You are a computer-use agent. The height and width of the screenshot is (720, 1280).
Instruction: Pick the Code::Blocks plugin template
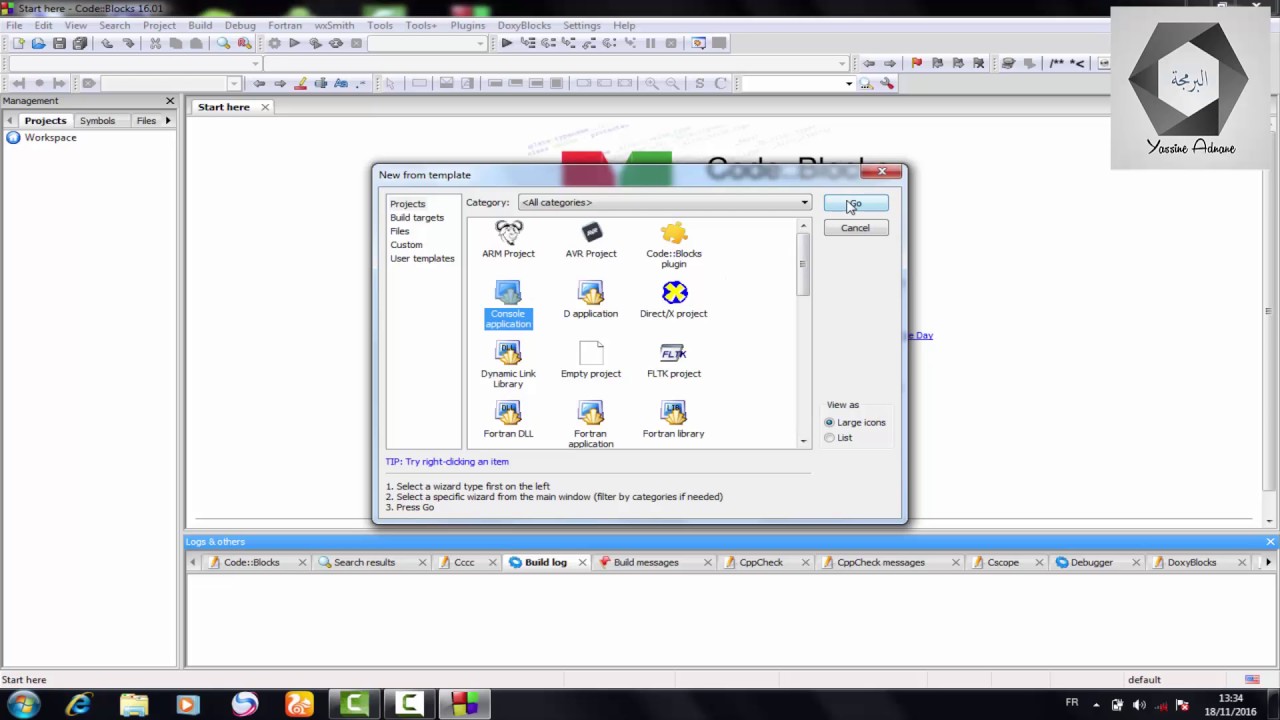pyautogui.click(x=674, y=245)
